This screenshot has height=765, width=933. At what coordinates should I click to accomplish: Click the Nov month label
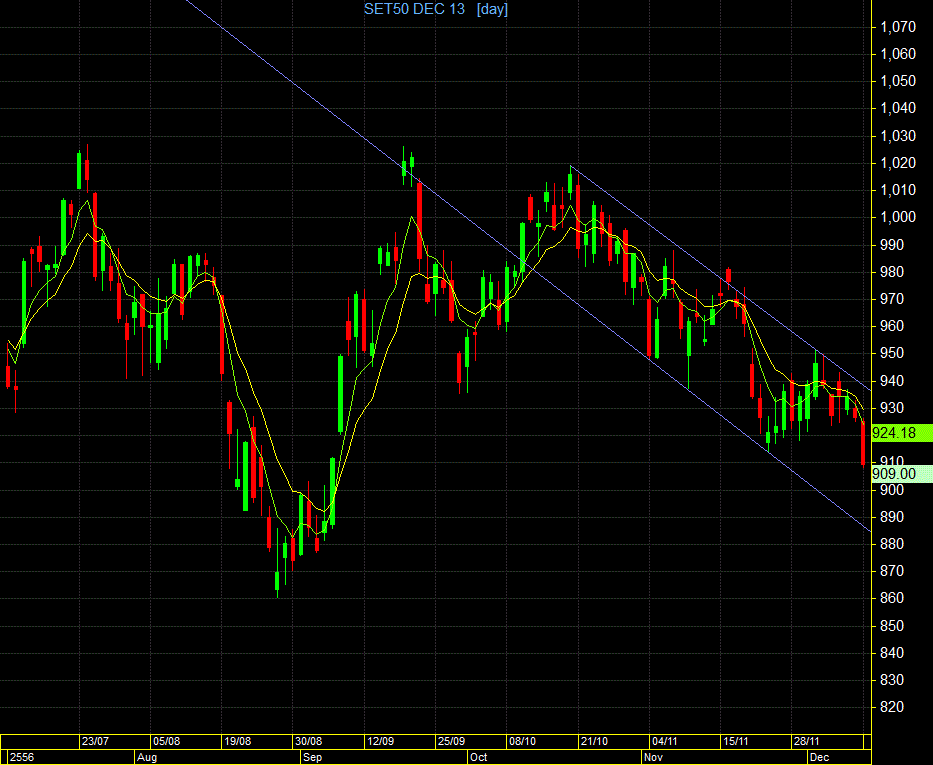653,757
